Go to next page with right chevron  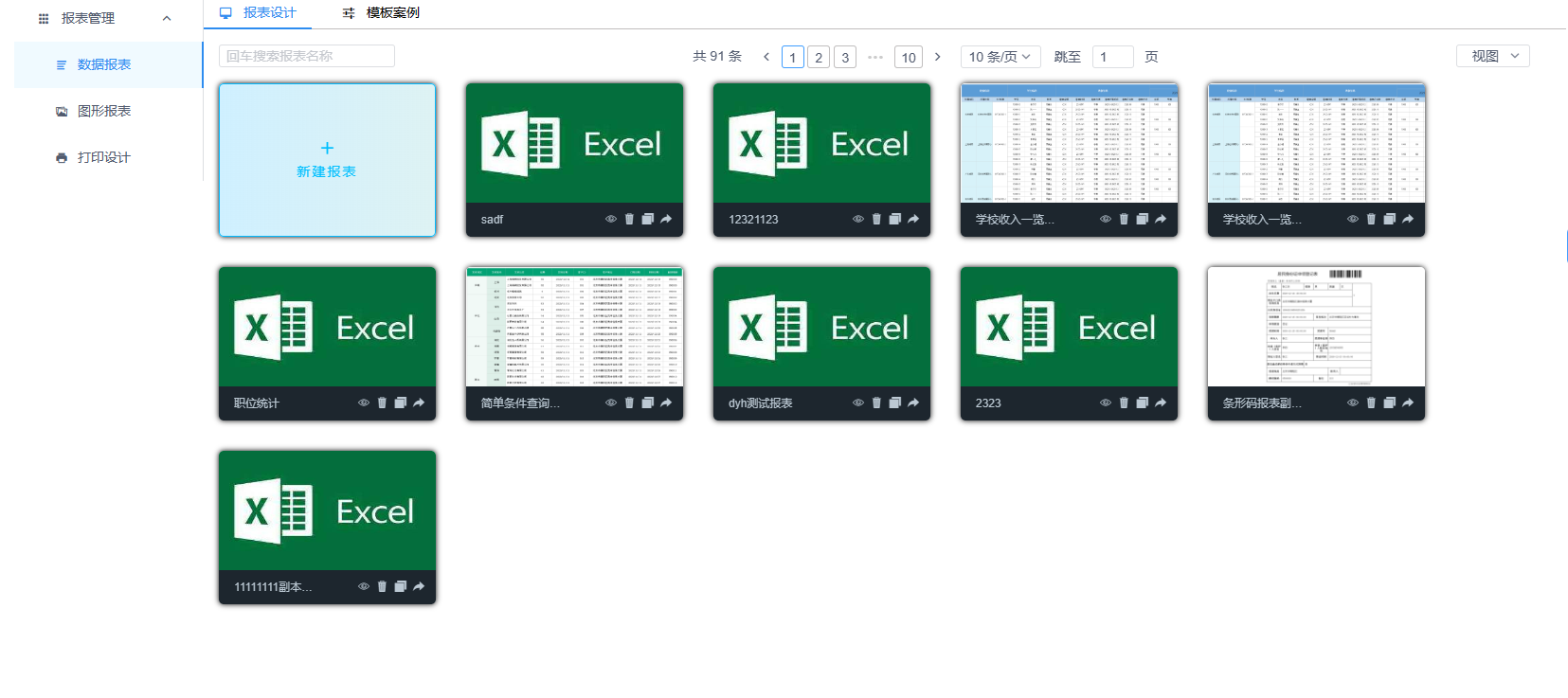click(938, 57)
